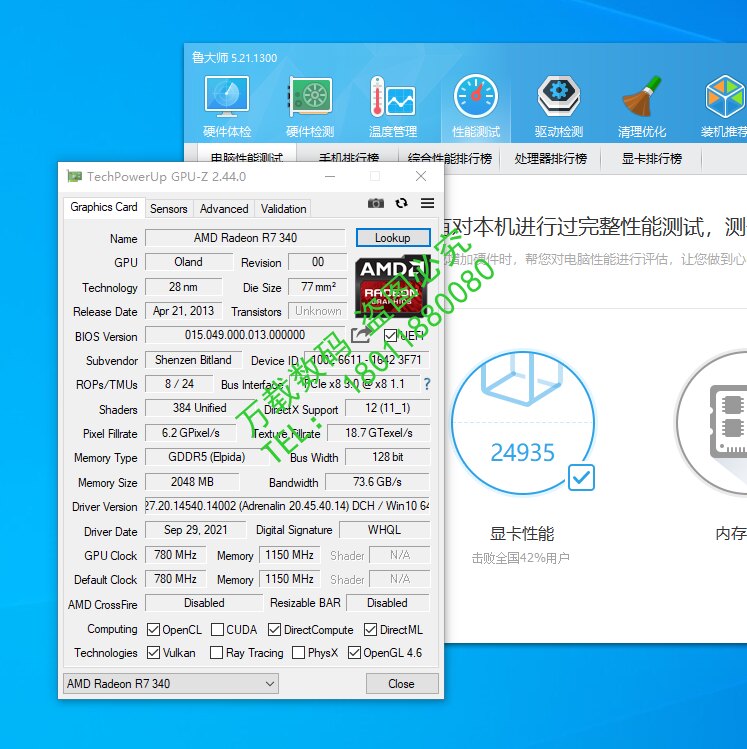
Task: Switch to the Sensors tab
Action: (169, 209)
